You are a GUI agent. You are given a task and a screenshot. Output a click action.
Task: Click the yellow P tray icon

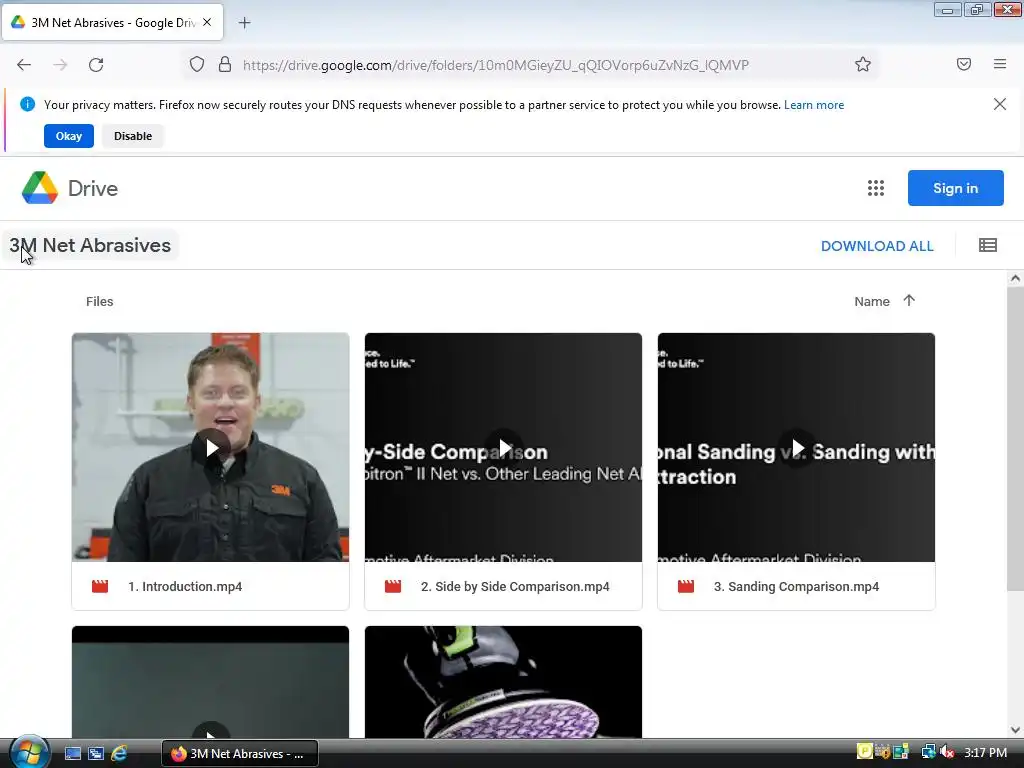(x=865, y=752)
